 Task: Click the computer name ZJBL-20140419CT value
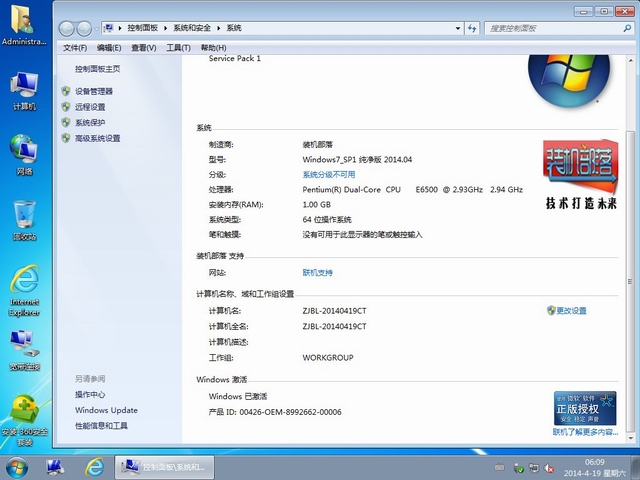tap(334, 311)
